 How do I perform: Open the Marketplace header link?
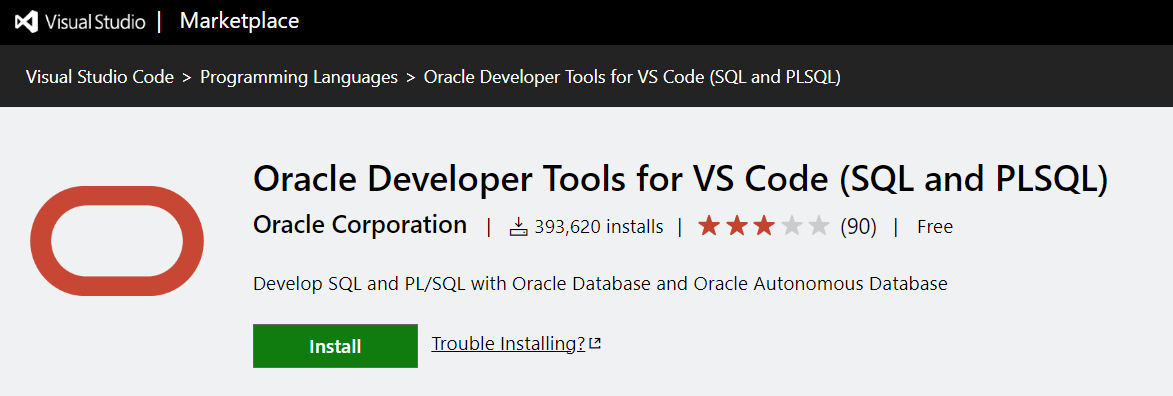pyautogui.click(x=239, y=21)
